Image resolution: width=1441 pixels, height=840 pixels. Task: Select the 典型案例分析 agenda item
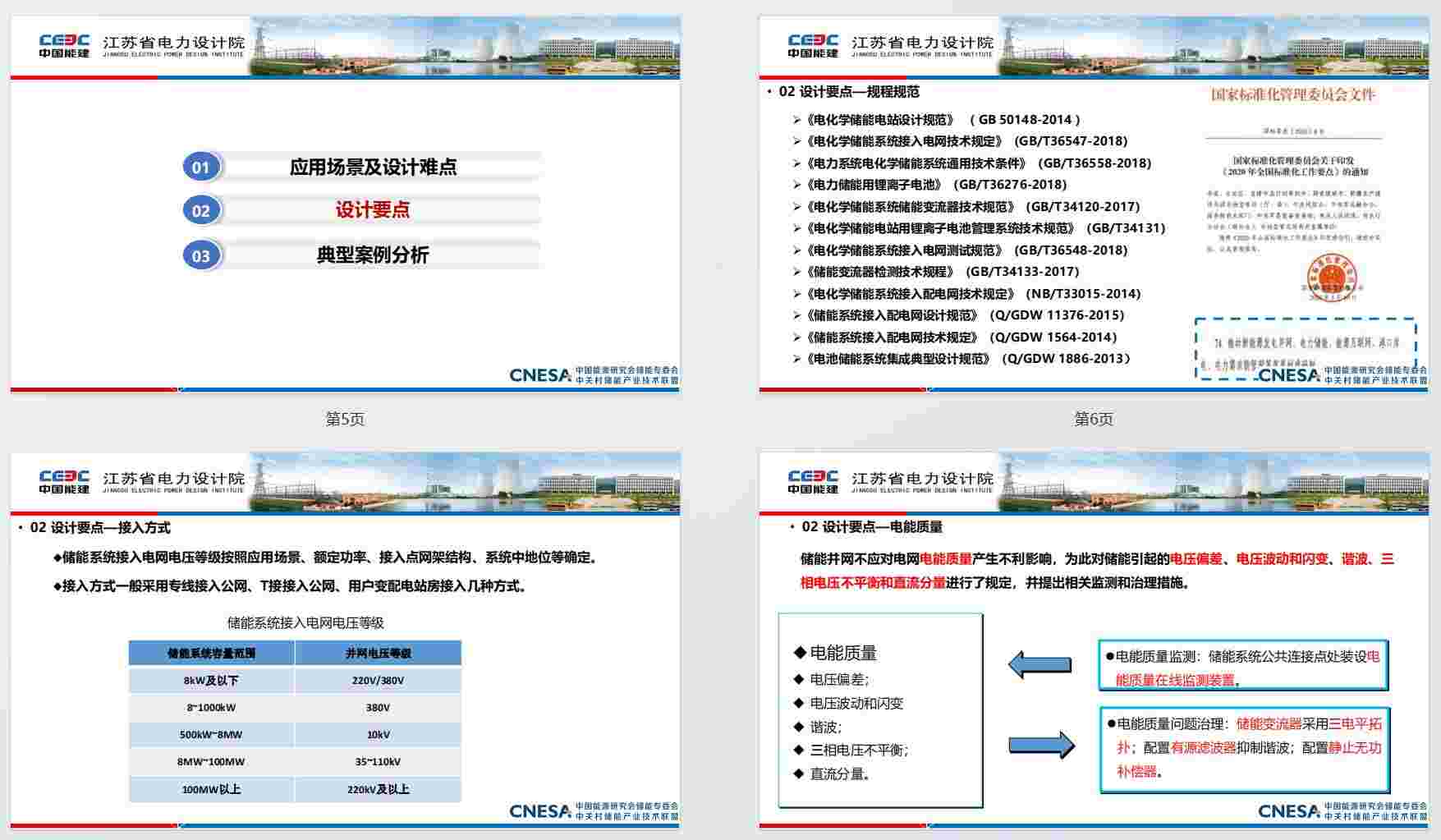click(373, 255)
